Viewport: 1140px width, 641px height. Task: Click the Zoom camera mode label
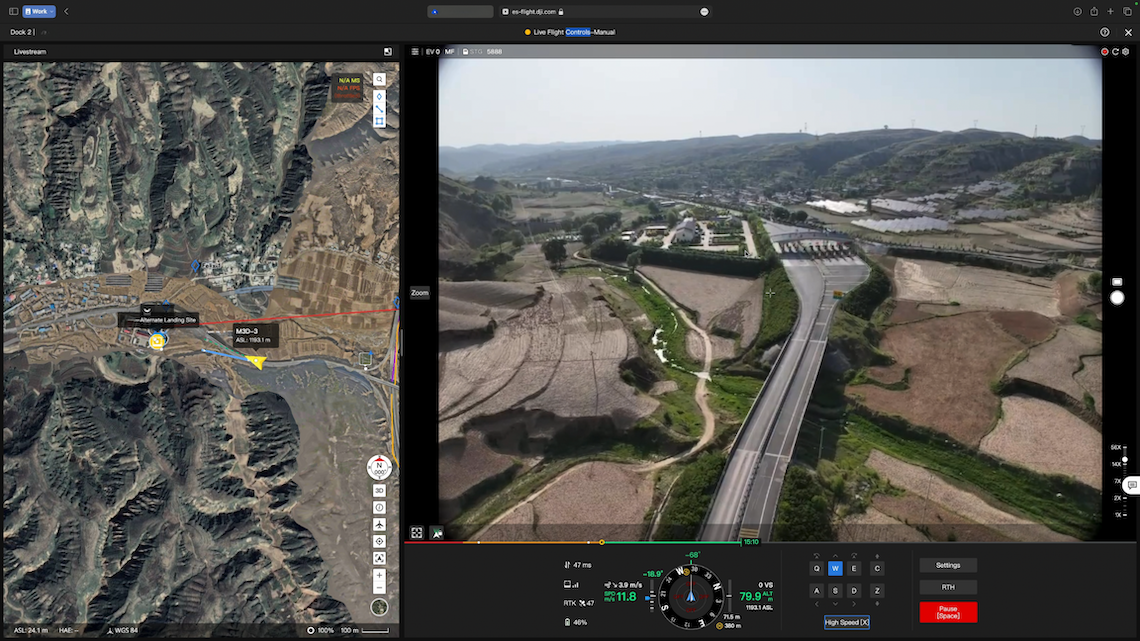(419, 293)
